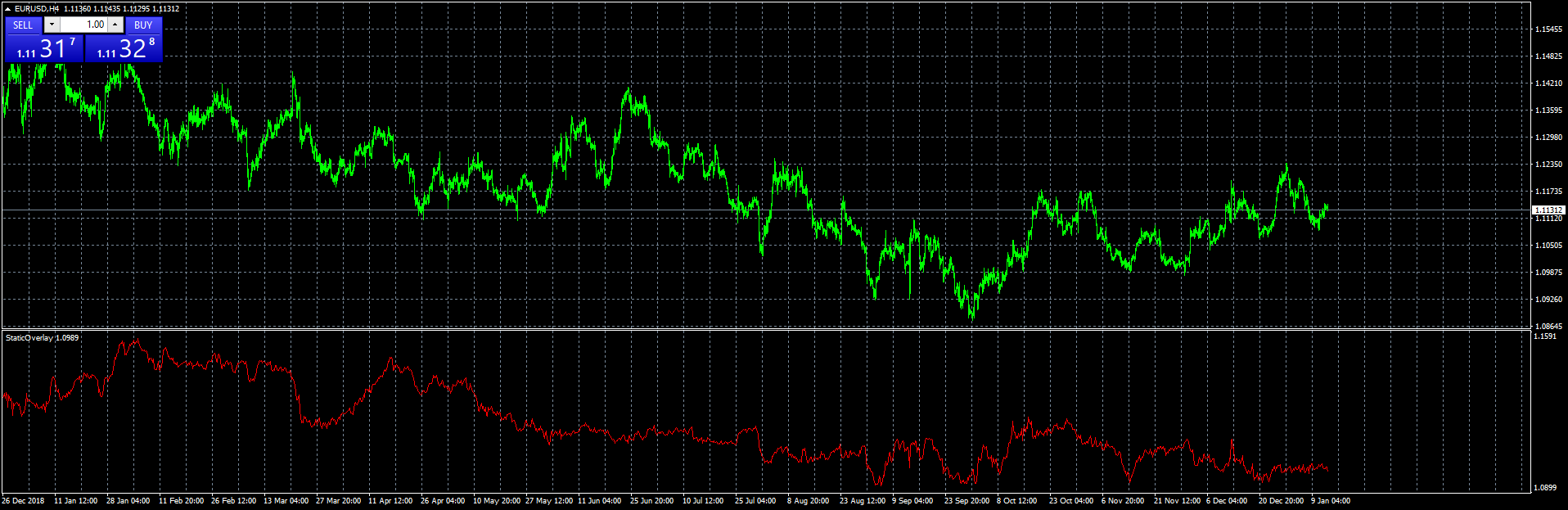Click the 1.1591 indicator scale value

click(x=1545, y=336)
